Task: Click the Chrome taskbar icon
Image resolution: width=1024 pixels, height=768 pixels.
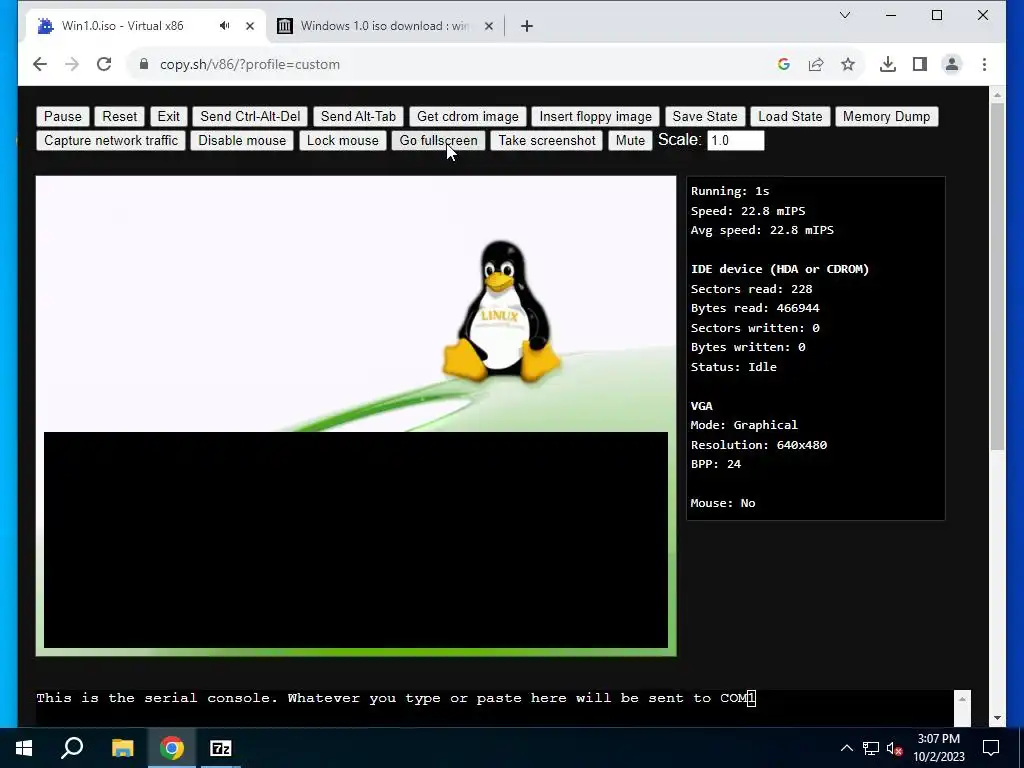Action: (x=171, y=748)
